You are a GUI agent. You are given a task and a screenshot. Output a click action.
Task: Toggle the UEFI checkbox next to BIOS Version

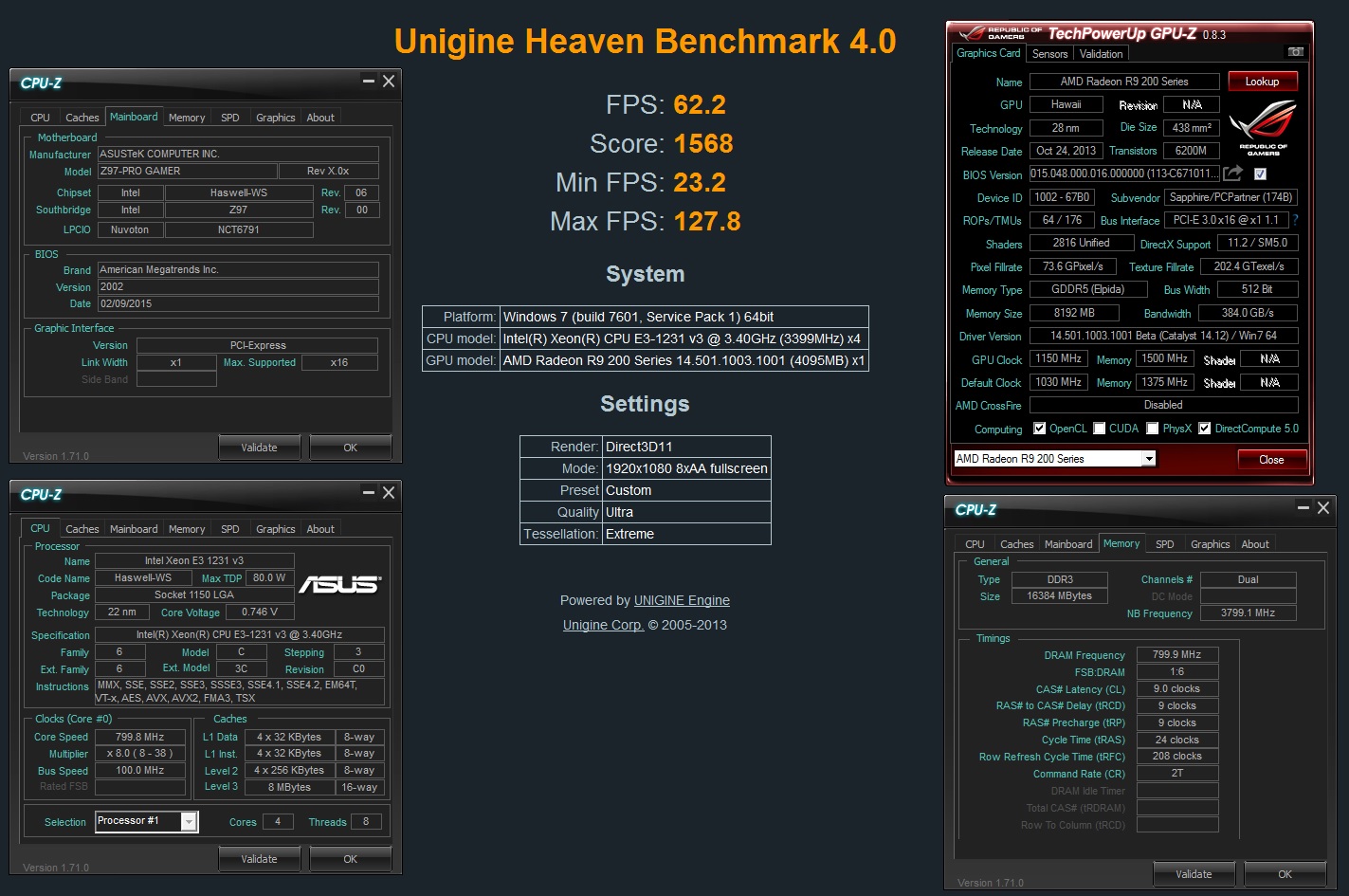(1260, 174)
